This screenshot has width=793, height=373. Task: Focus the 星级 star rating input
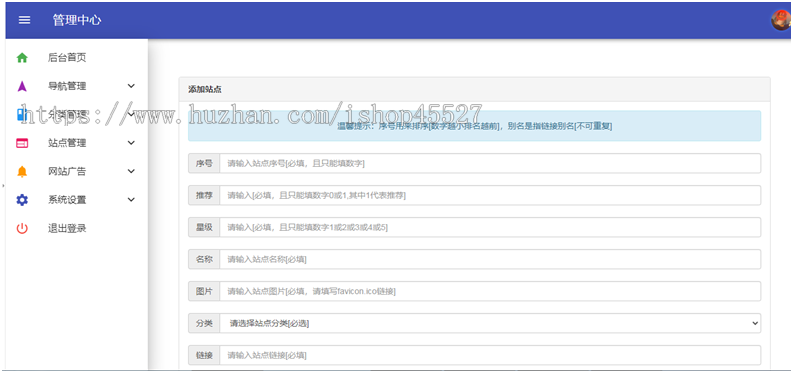coord(490,227)
